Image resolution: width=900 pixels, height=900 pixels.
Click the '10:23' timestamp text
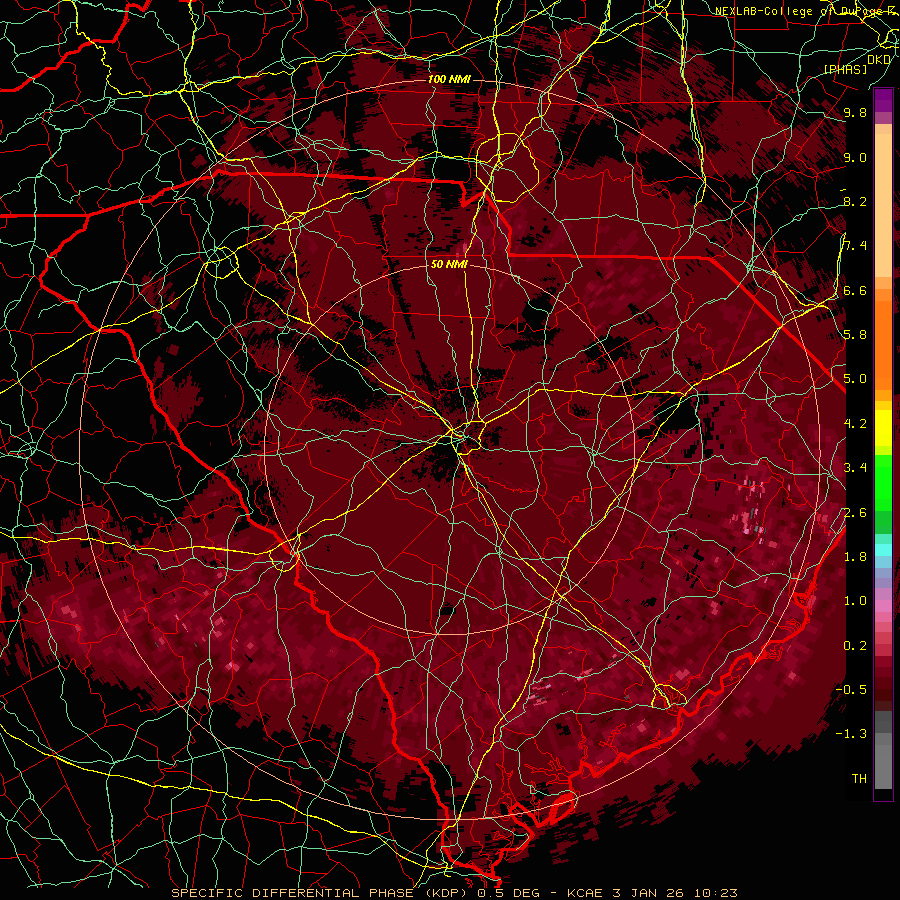(x=715, y=893)
